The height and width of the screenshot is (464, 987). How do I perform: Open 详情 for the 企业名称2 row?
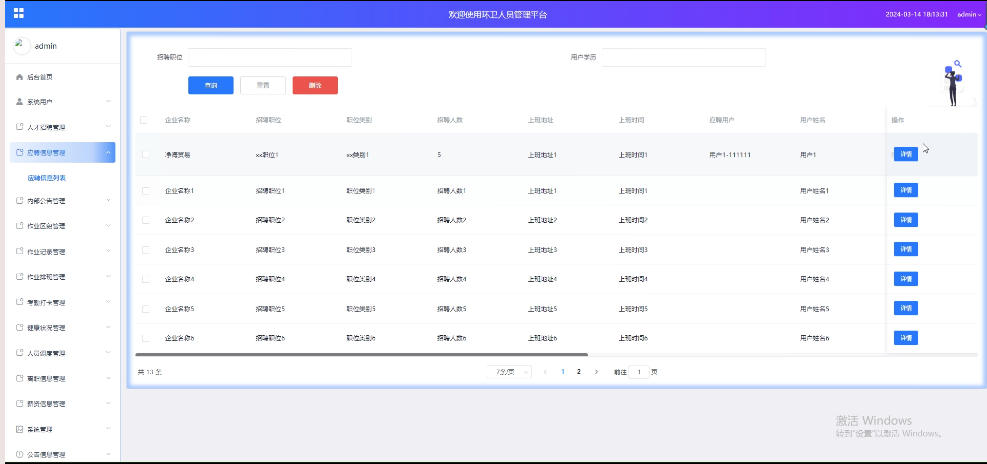pyautogui.click(x=906, y=220)
